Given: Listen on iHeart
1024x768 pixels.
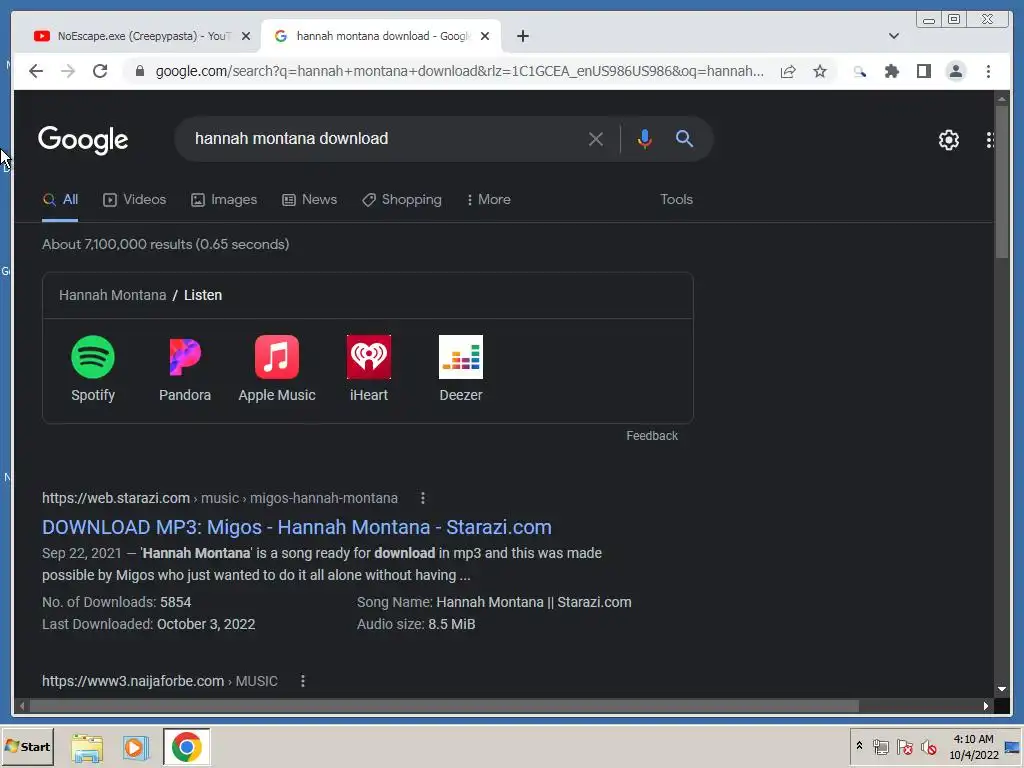Looking at the screenshot, I should [369, 369].
